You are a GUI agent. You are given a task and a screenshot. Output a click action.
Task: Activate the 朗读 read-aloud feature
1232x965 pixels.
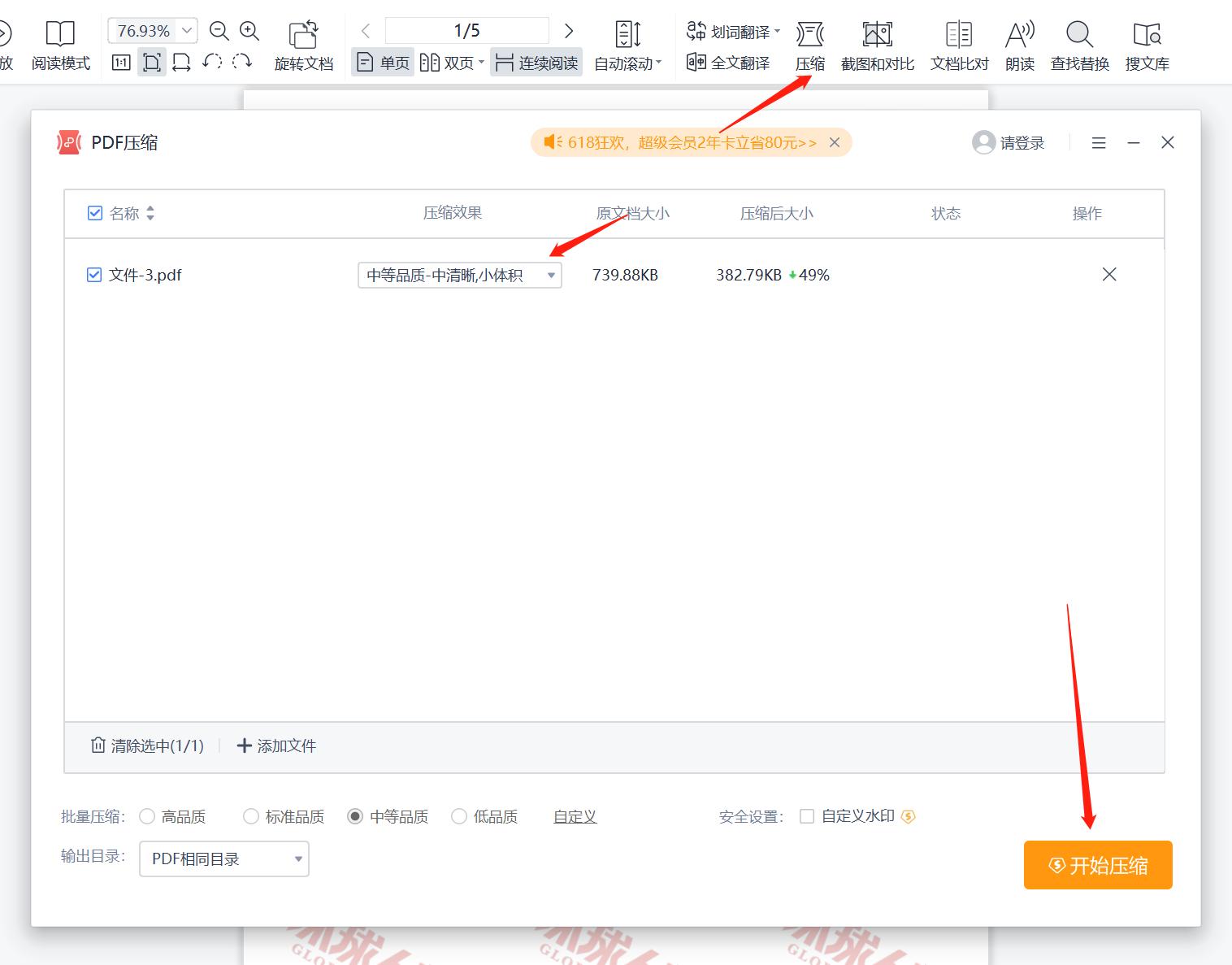(x=1019, y=45)
